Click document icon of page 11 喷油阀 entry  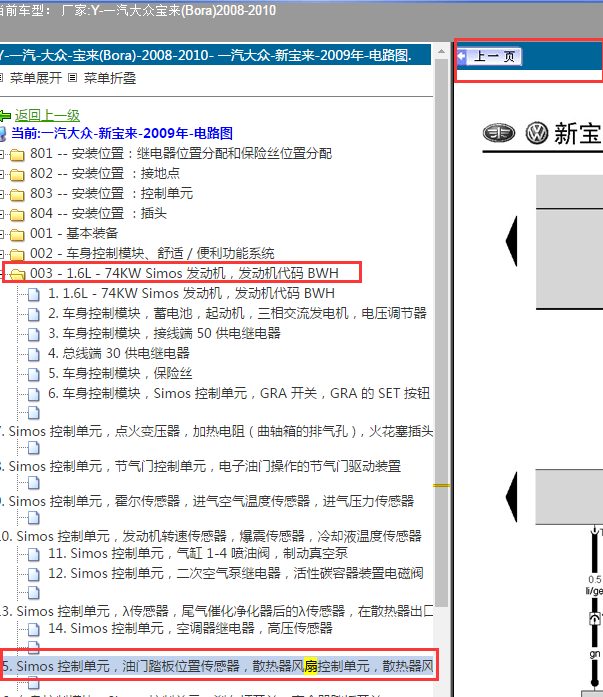pos(34,554)
